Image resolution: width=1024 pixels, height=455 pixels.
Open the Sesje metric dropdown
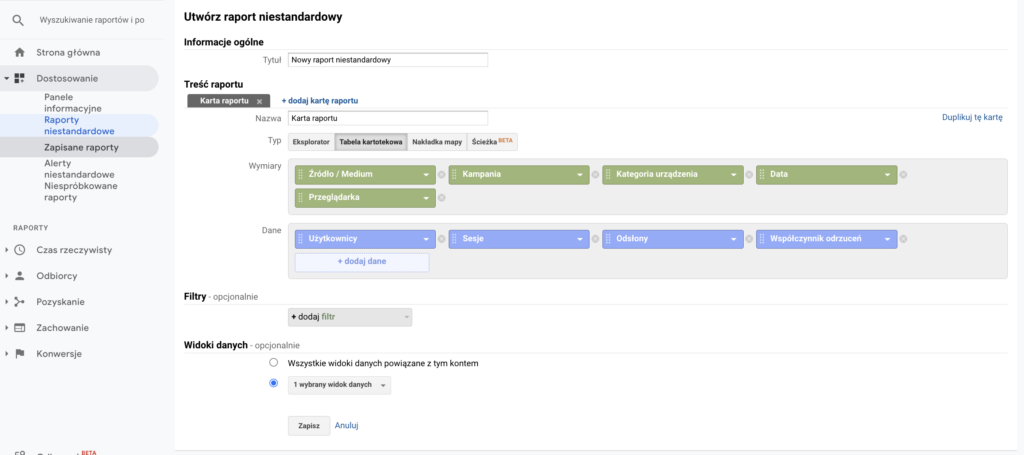pos(581,239)
